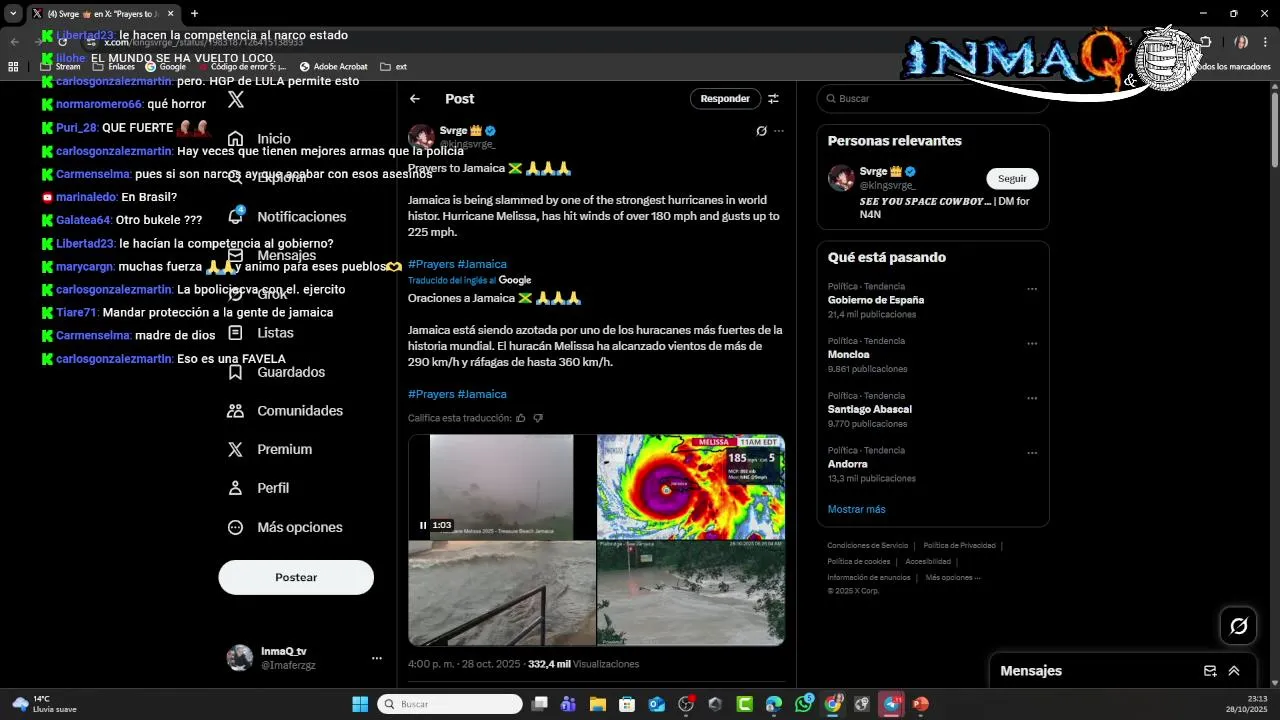This screenshot has width=1280, height=720.
Task: Open floating Grok button at bottom right
Action: click(1239, 626)
